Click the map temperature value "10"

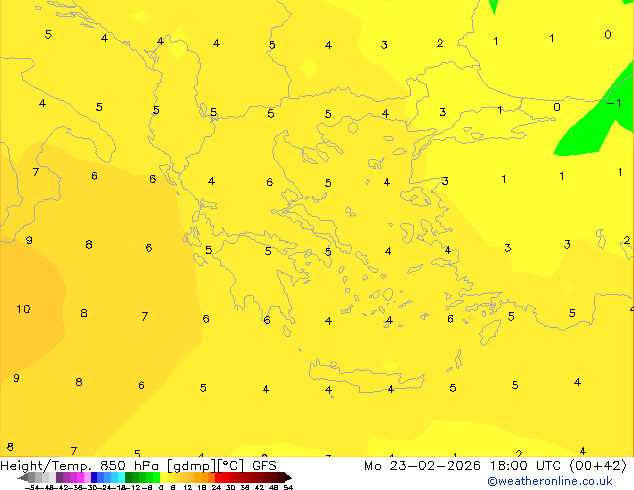coord(23,309)
